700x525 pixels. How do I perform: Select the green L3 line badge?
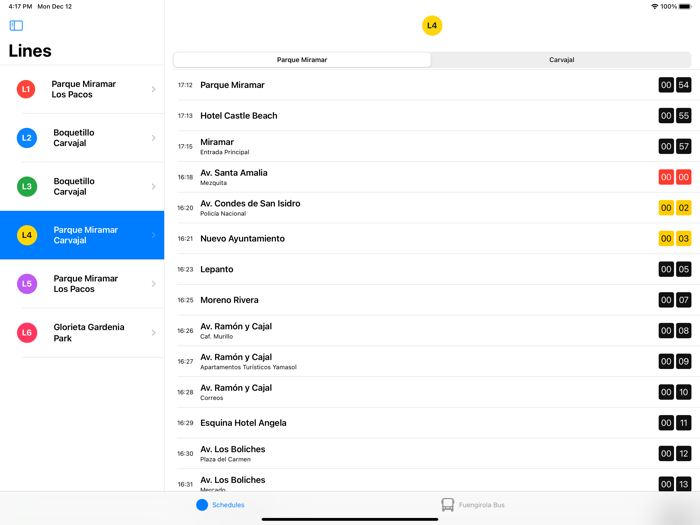(x=27, y=186)
